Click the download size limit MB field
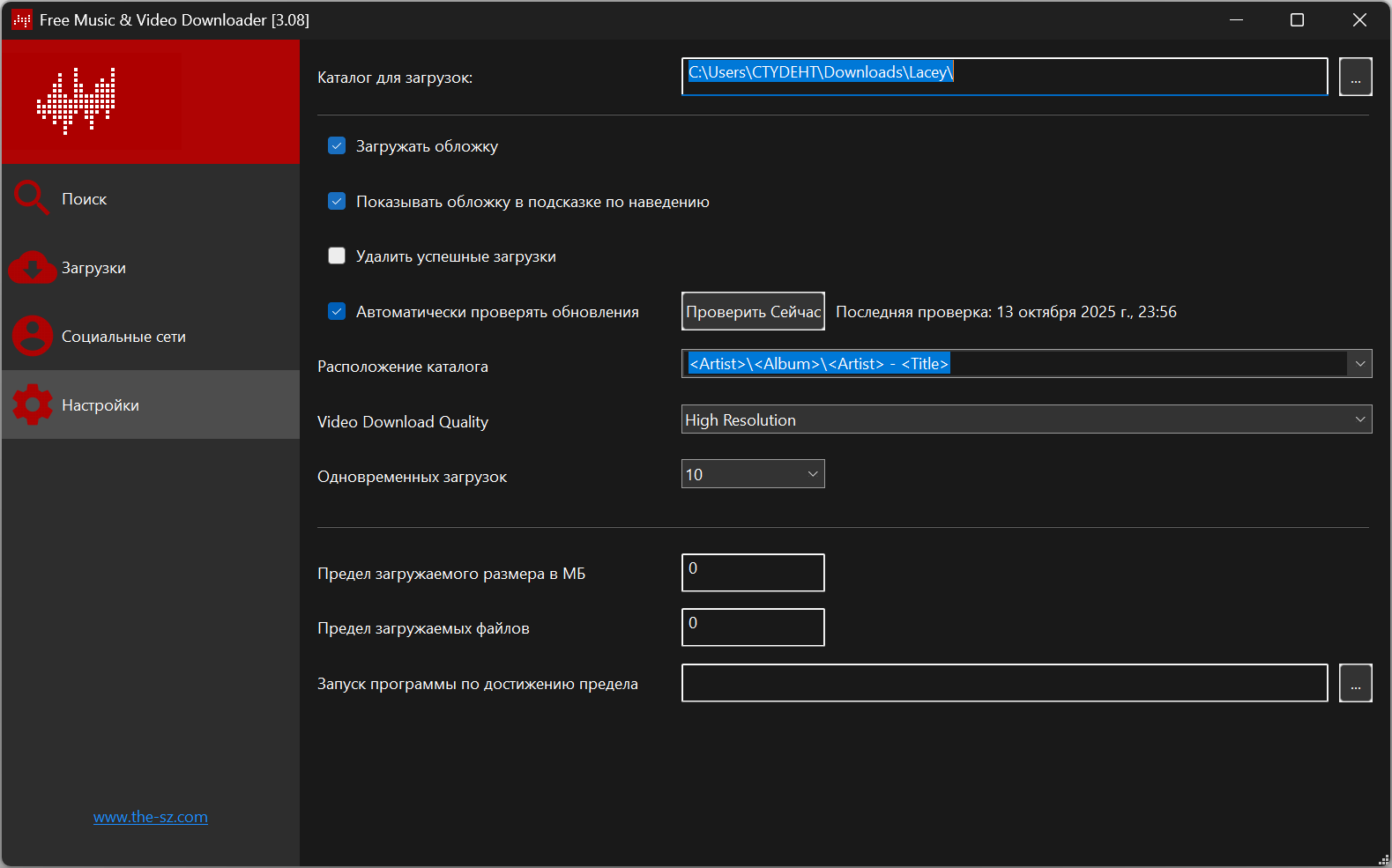Image resolution: width=1392 pixels, height=868 pixels. pyautogui.click(x=753, y=573)
